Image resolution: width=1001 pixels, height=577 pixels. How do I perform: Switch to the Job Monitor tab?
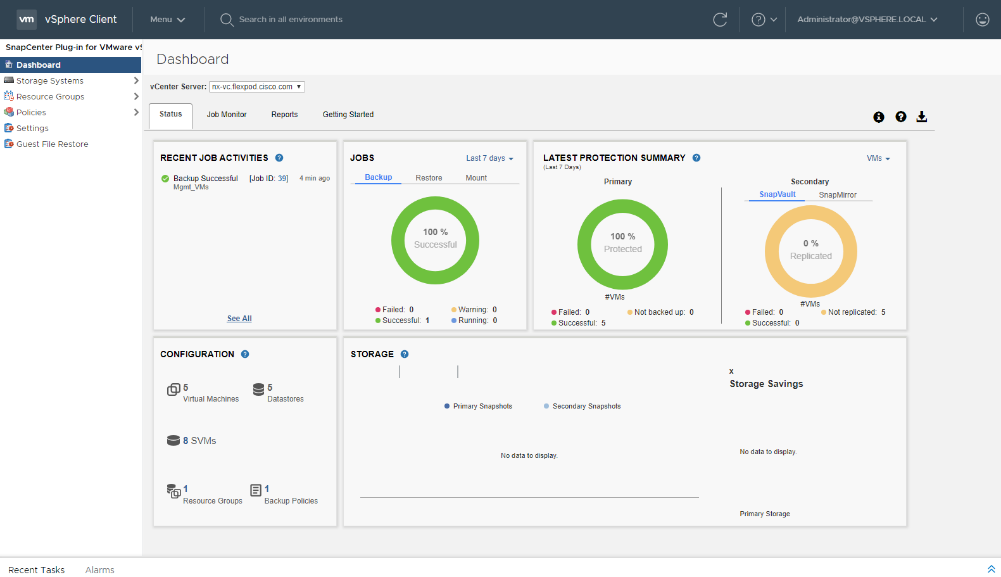227,114
